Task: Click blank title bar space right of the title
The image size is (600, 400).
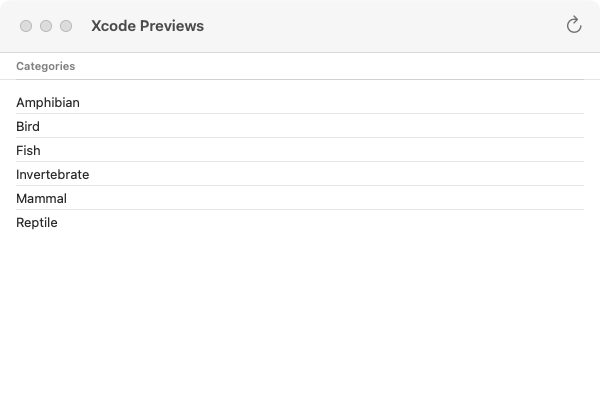Action: pyautogui.click(x=380, y=26)
